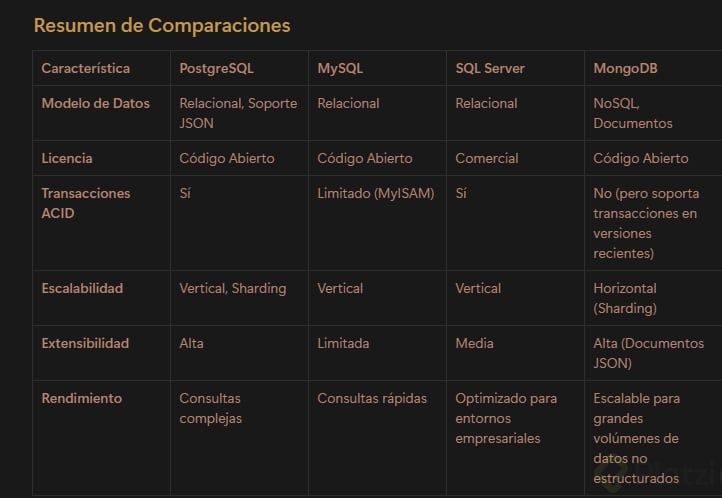
Task: Click the 'Optimizado para entornos empresariales' cell
Action: coord(506,418)
